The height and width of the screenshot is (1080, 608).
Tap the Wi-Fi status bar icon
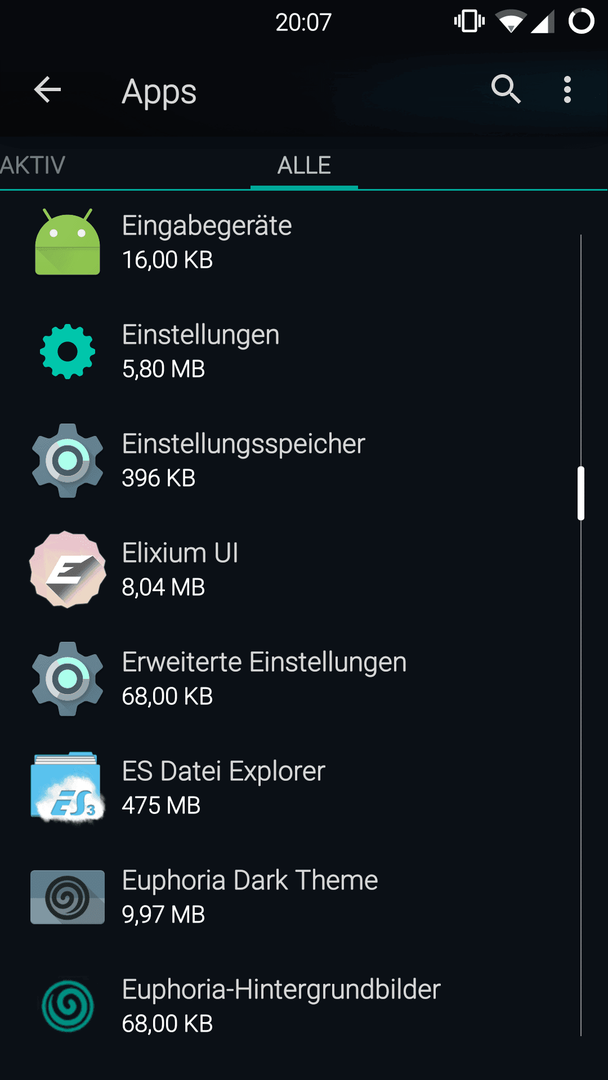(x=510, y=21)
